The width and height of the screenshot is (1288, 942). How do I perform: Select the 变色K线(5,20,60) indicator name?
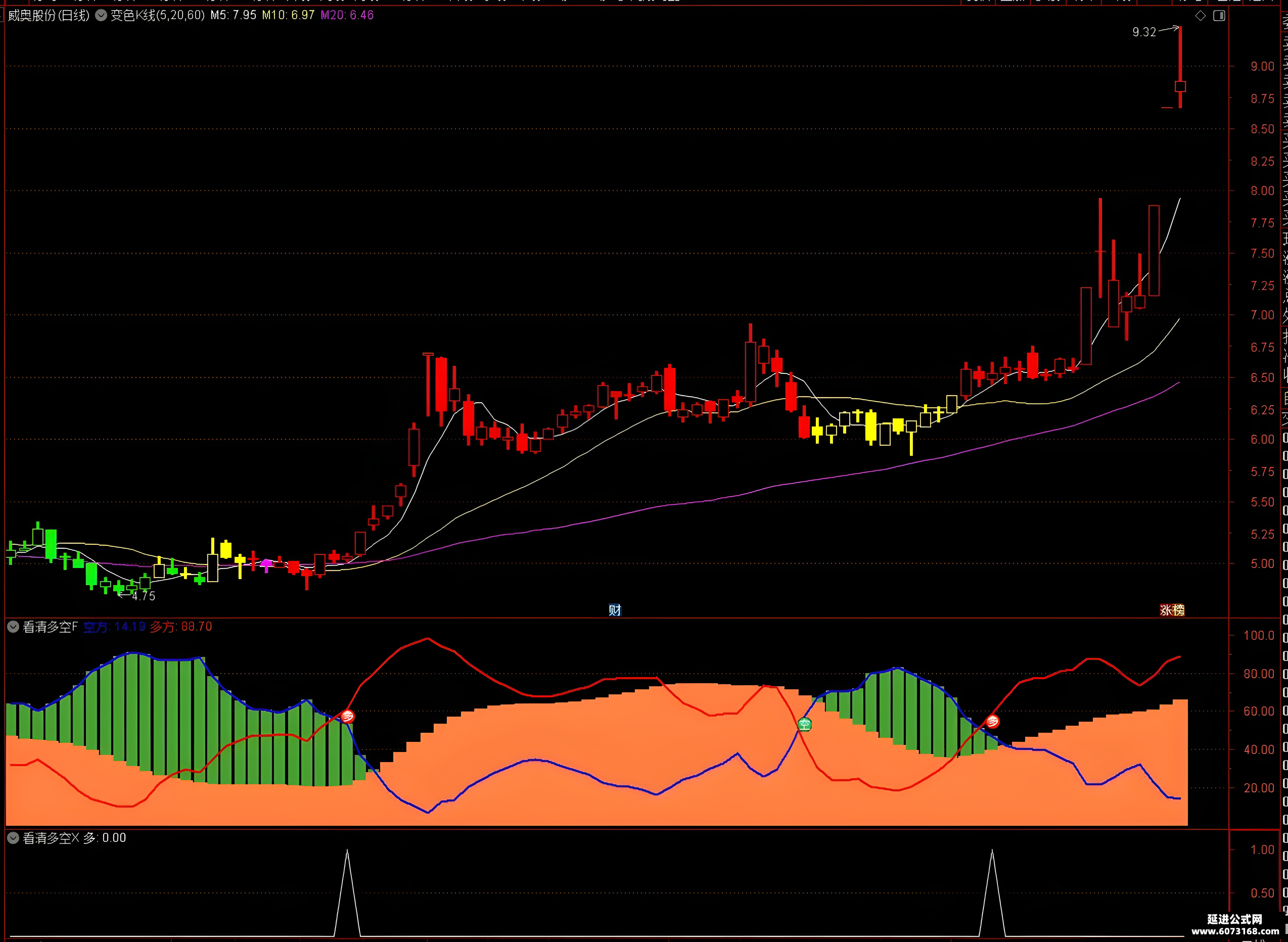click(x=157, y=15)
